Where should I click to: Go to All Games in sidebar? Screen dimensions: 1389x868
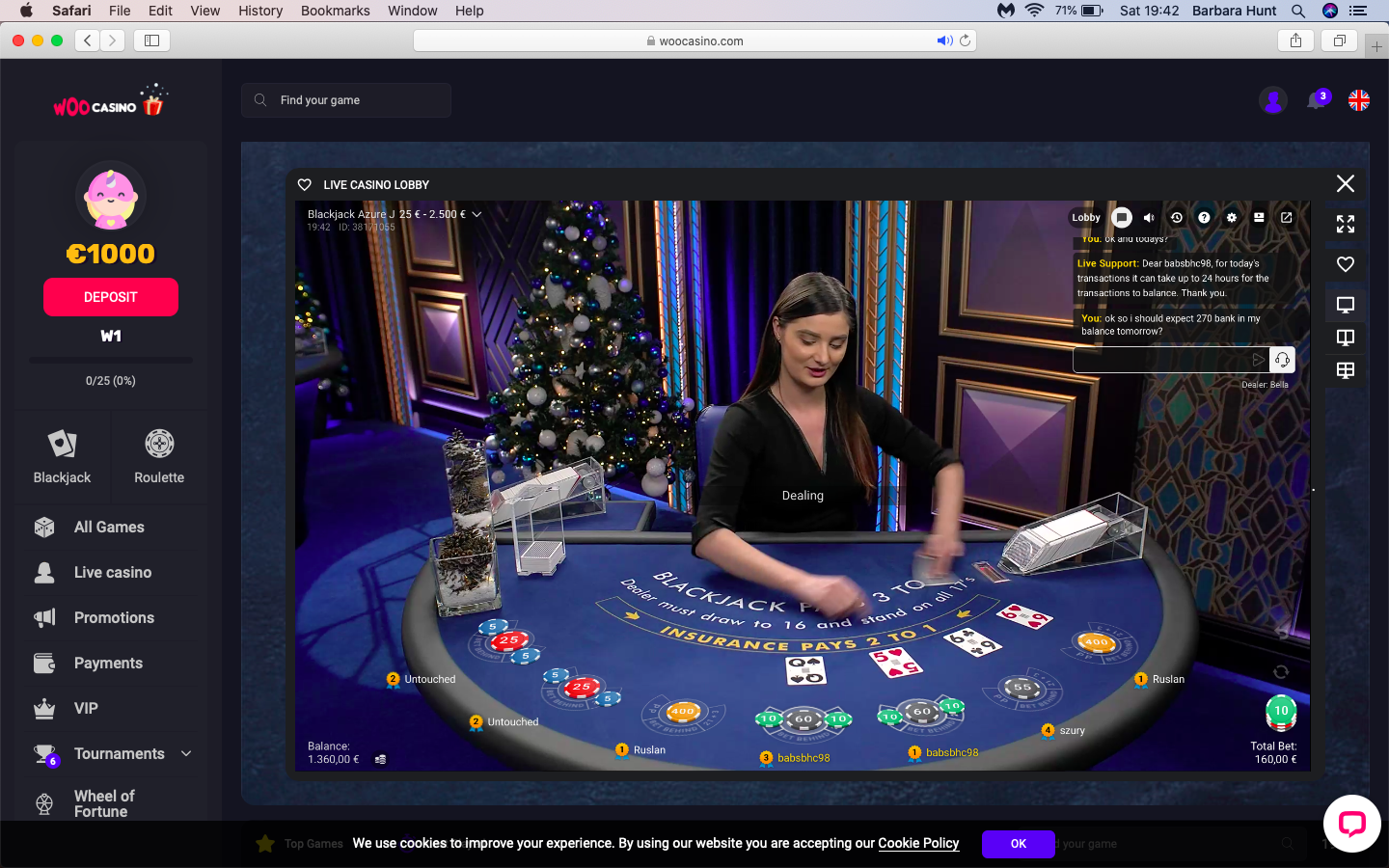pos(109,528)
